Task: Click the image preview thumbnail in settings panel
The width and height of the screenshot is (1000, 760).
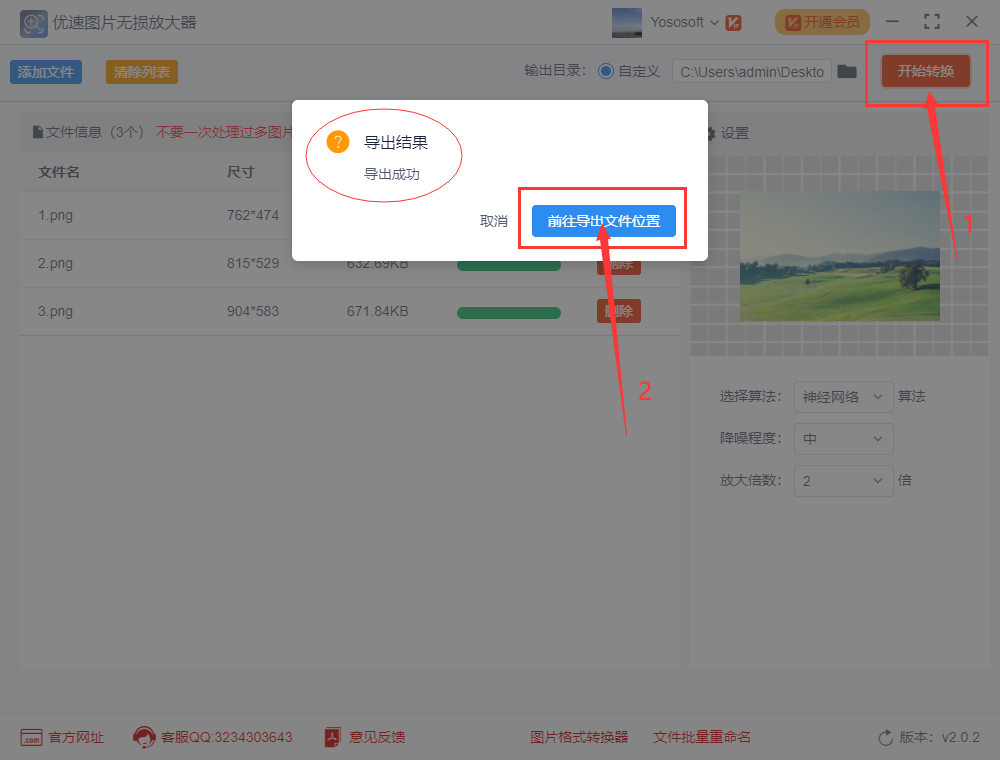Action: coord(840,256)
